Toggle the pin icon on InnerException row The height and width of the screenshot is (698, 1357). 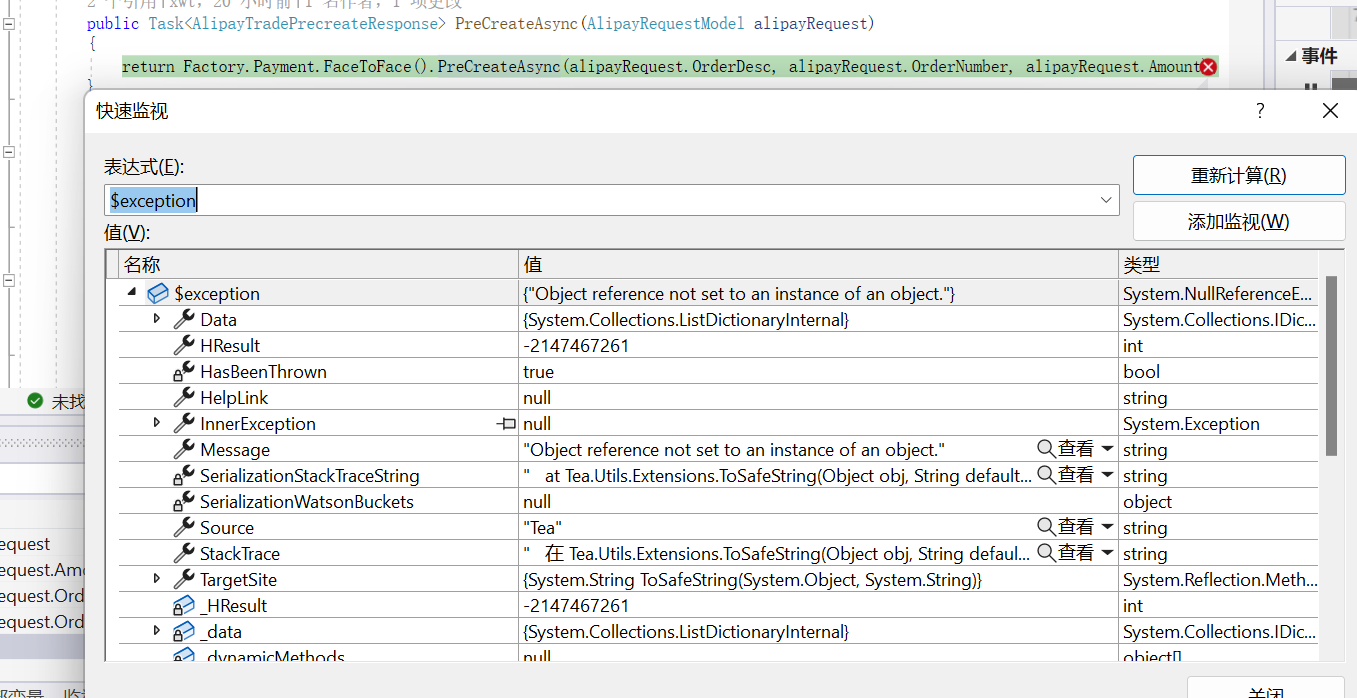tap(505, 423)
